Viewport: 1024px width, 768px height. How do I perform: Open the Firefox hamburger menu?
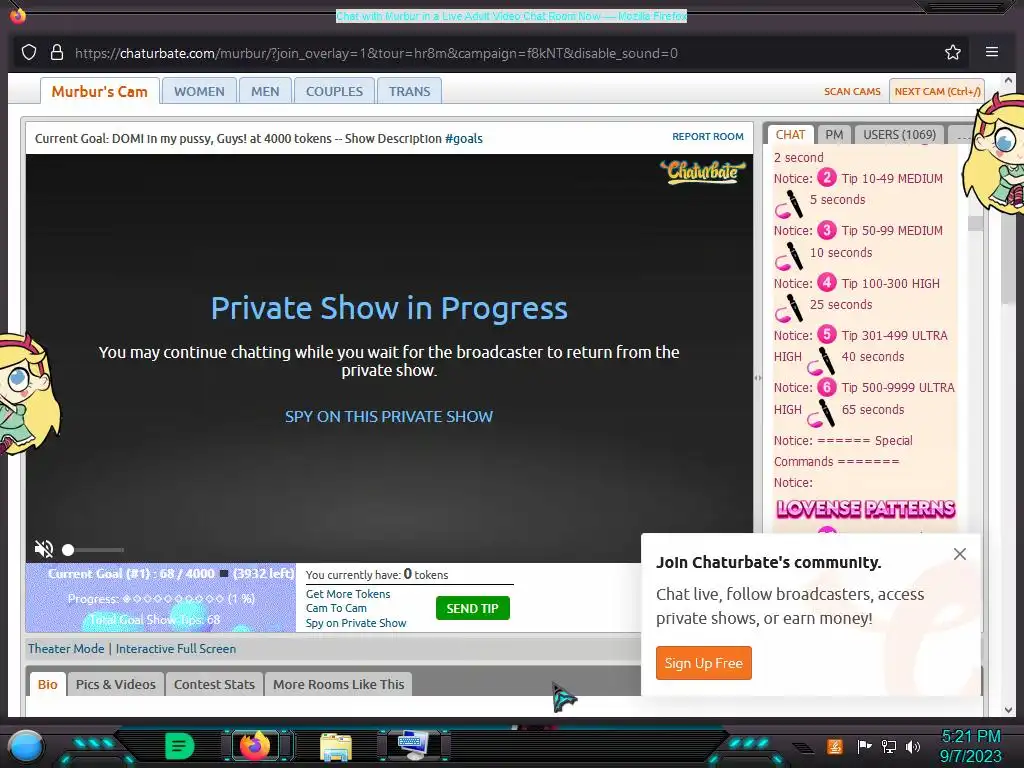click(991, 52)
